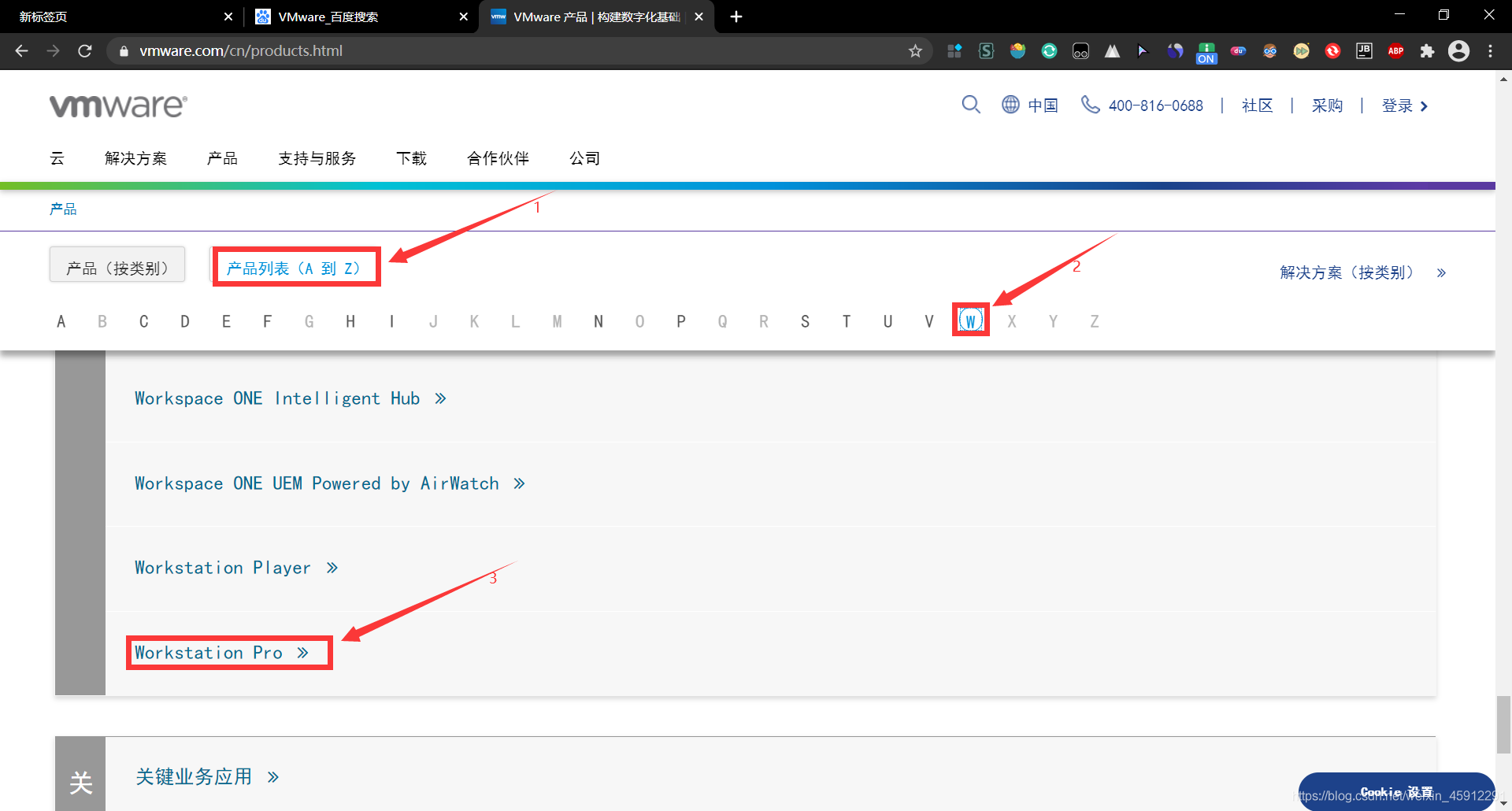Click the green ON extension icon
Screen dimensions: 1512x811
point(1206,53)
